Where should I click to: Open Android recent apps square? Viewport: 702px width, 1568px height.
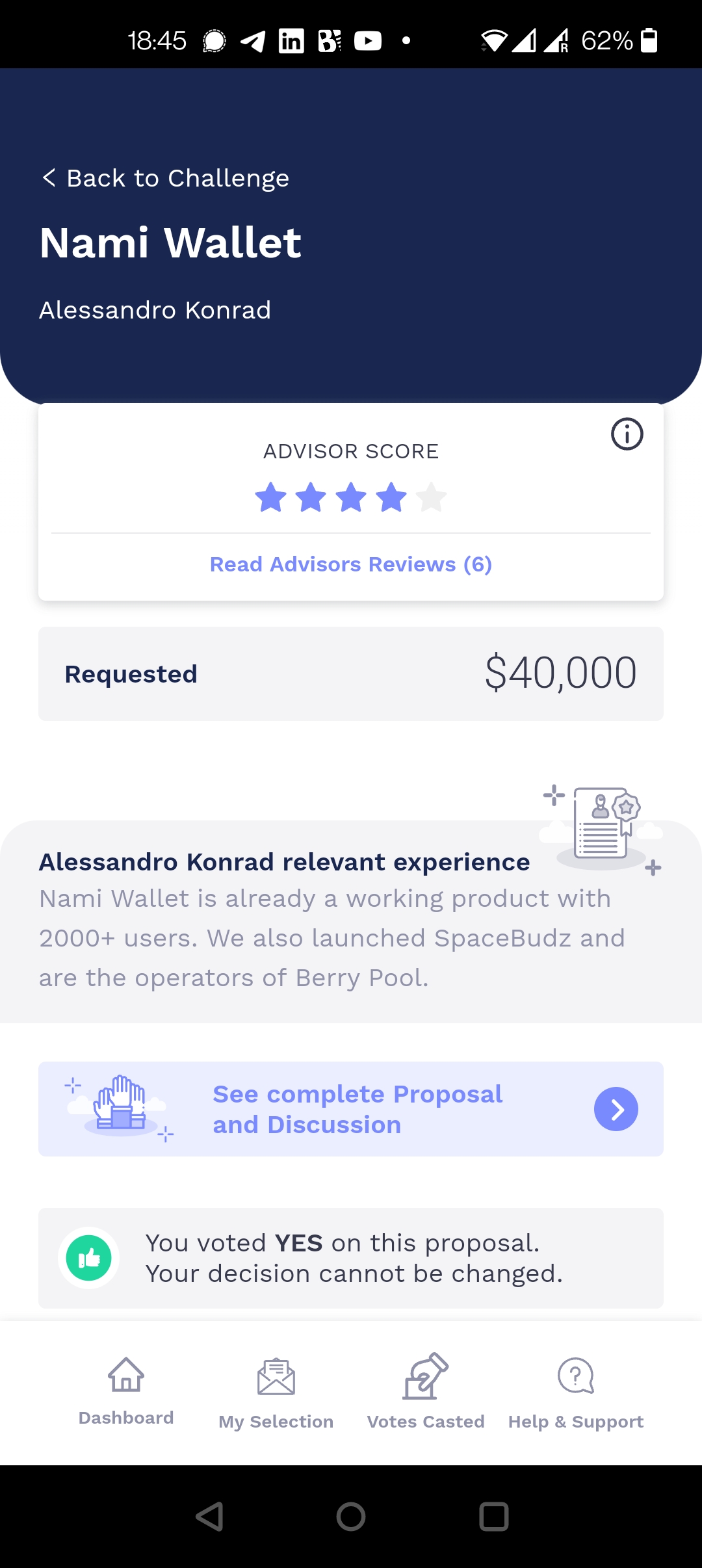pyautogui.click(x=493, y=1517)
